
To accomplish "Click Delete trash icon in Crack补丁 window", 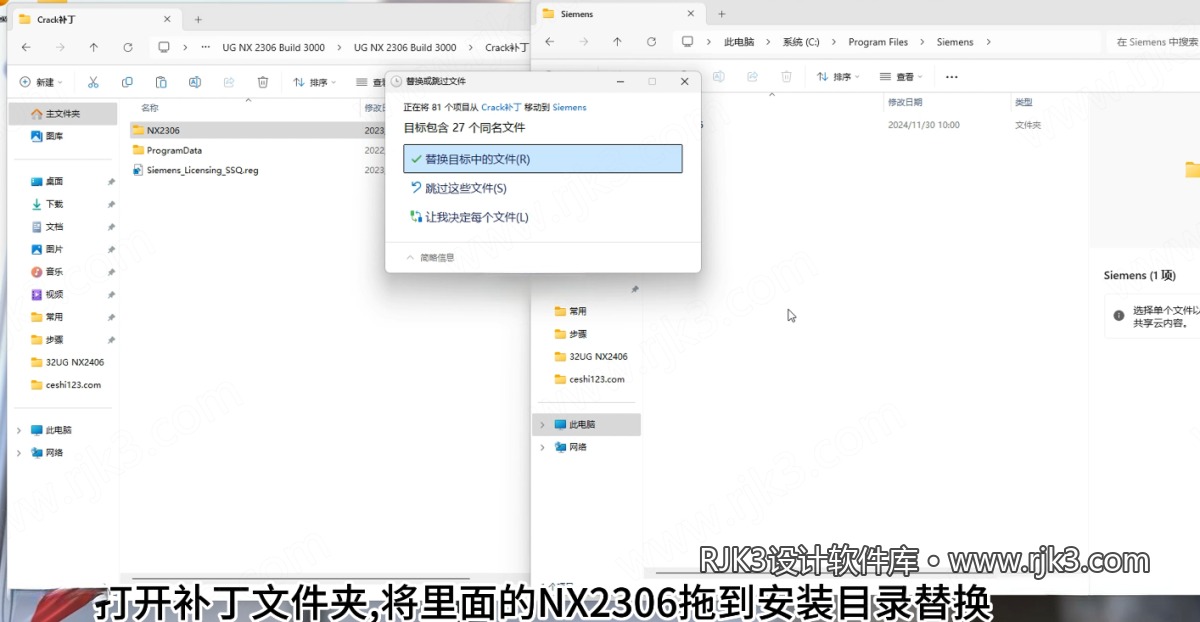I will click(263, 82).
